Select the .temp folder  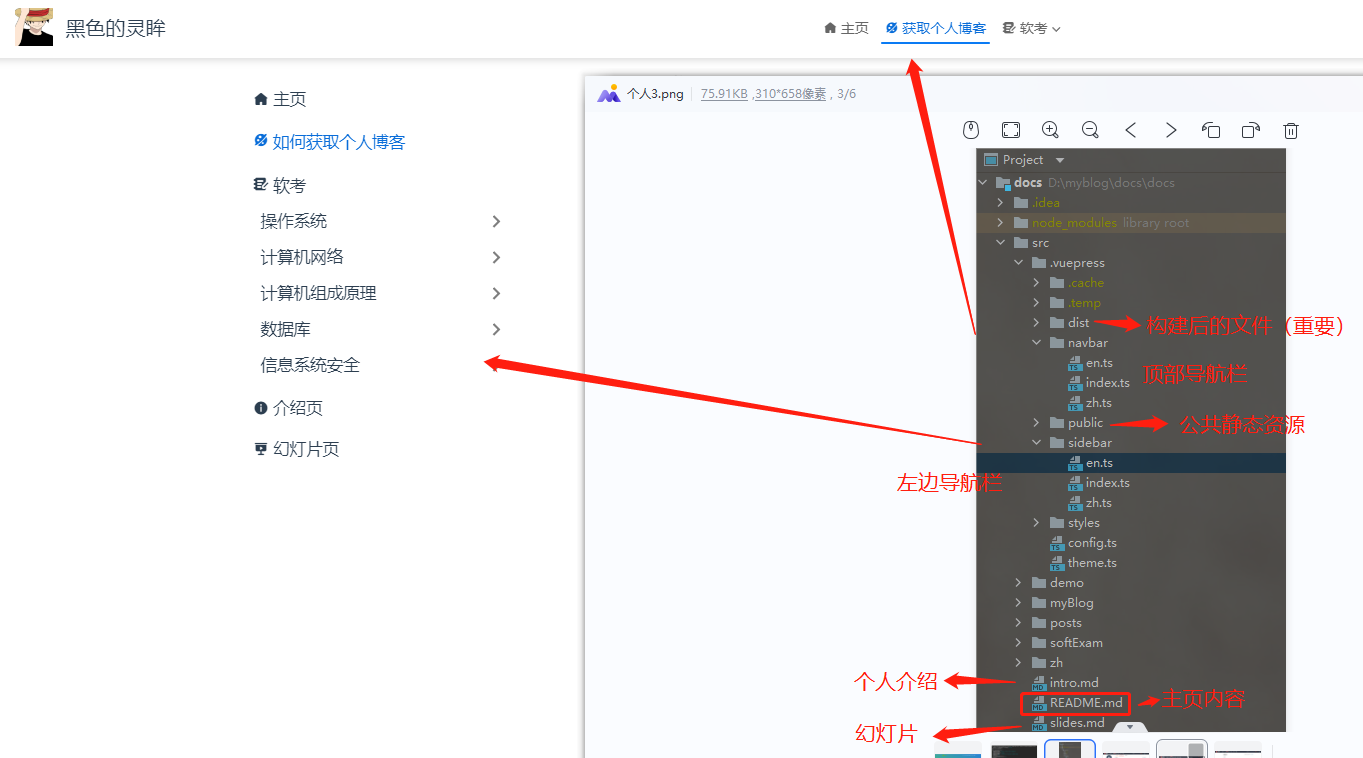(1075, 303)
